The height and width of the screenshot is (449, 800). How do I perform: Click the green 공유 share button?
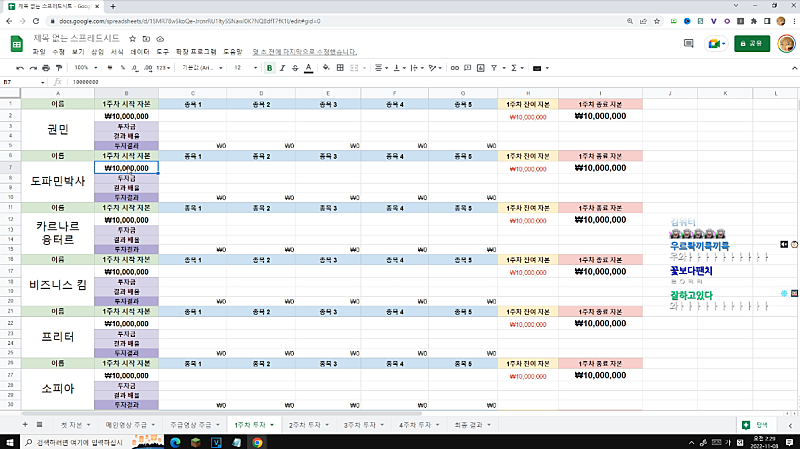pos(753,43)
